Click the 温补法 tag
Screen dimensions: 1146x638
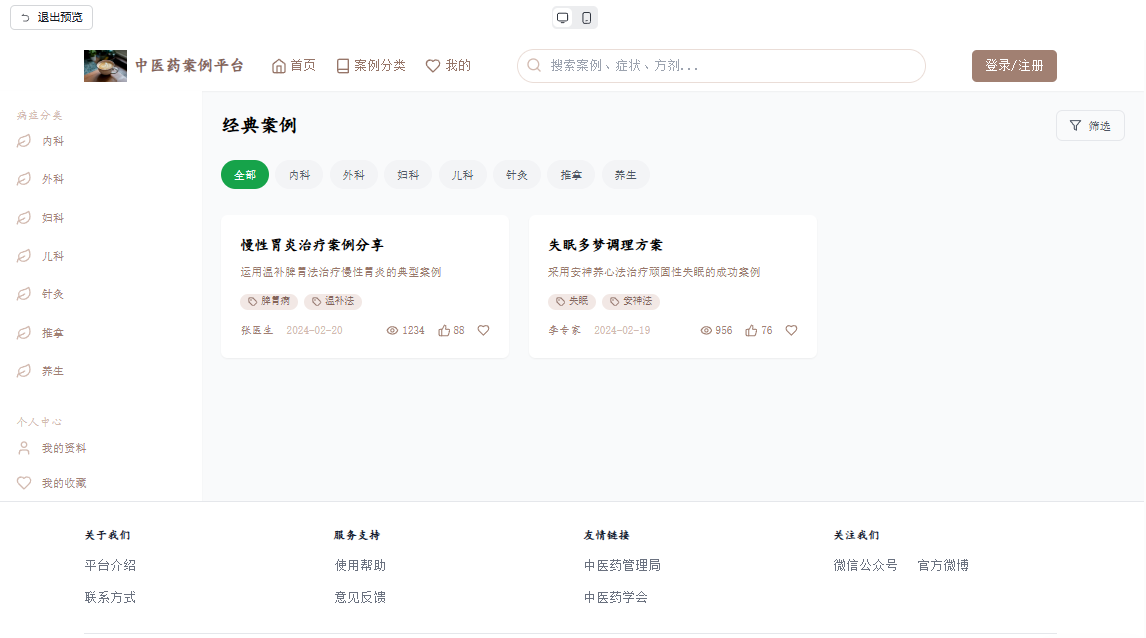click(x=333, y=301)
